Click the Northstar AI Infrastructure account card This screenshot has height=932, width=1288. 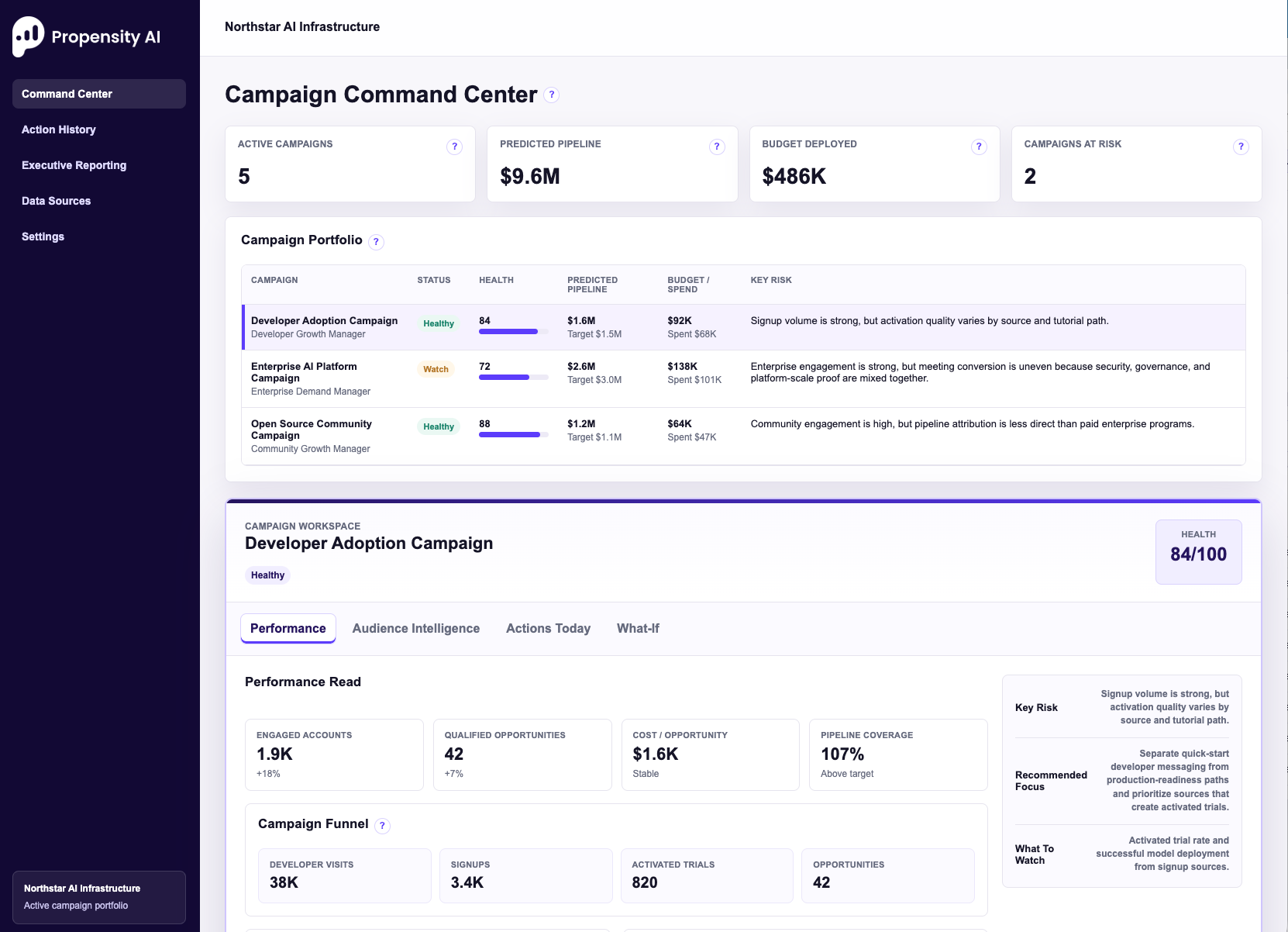[x=99, y=897]
